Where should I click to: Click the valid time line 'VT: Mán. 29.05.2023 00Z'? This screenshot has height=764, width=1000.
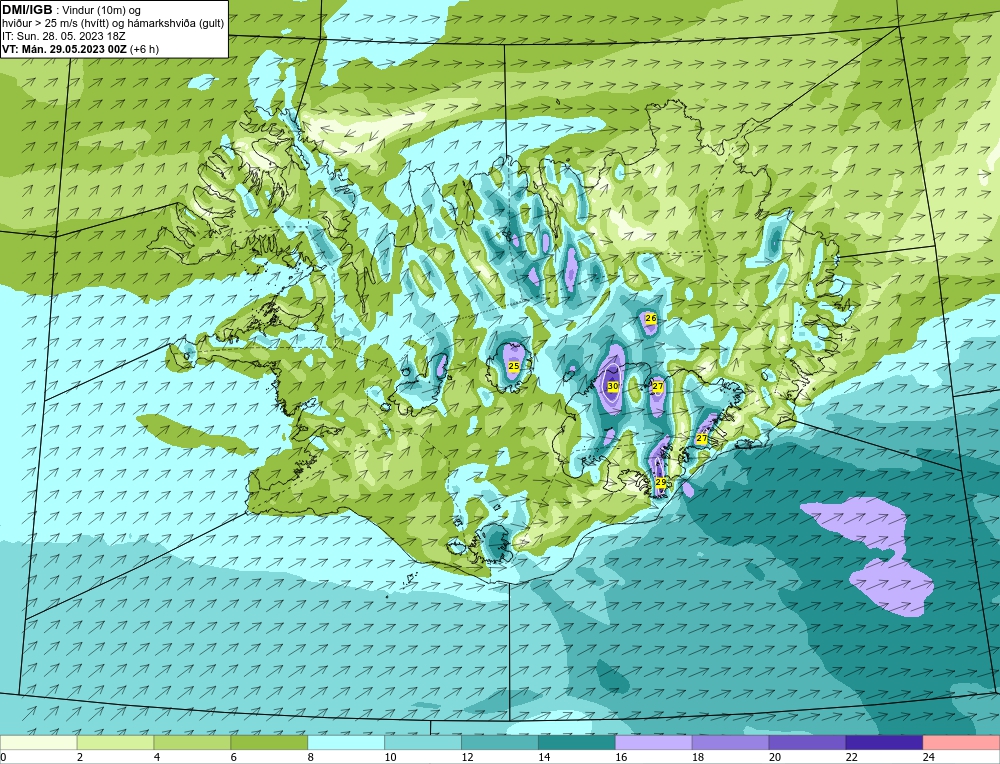click(x=64, y=49)
